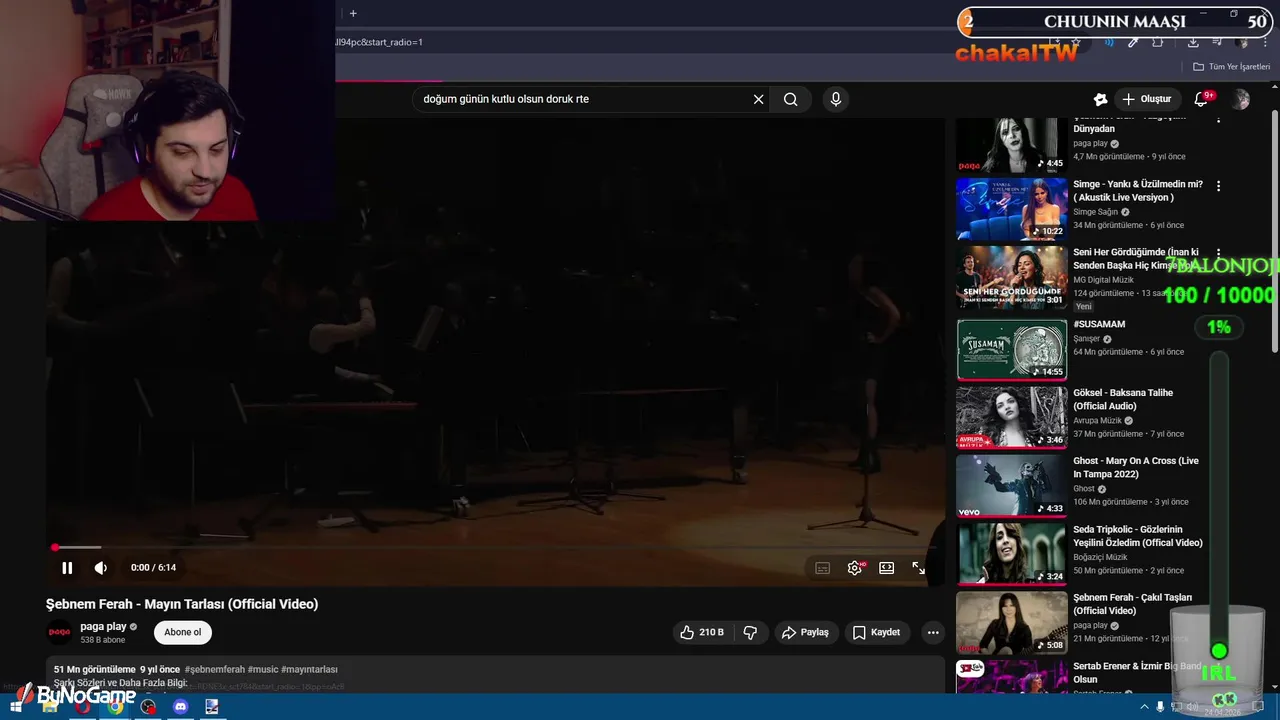Open the #SUSAMAM video thumbnail

click(1012, 350)
